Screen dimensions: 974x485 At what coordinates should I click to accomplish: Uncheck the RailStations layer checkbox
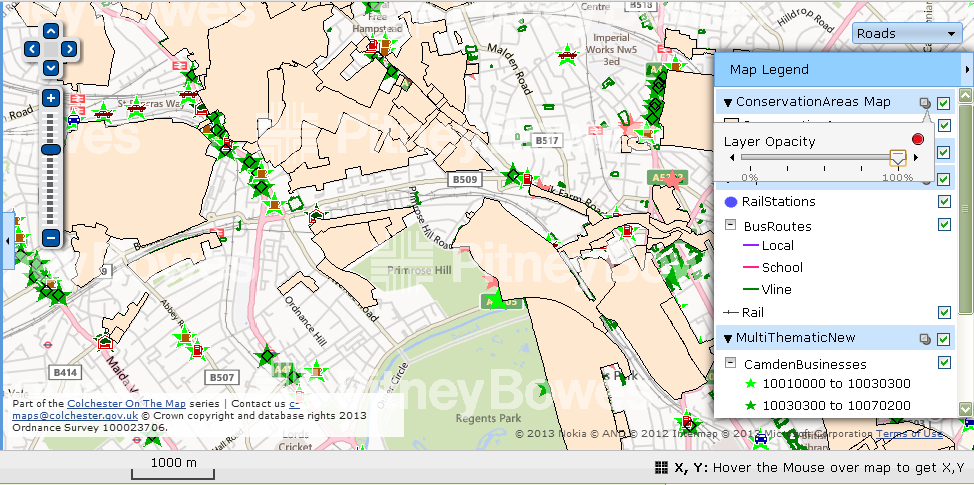944,201
